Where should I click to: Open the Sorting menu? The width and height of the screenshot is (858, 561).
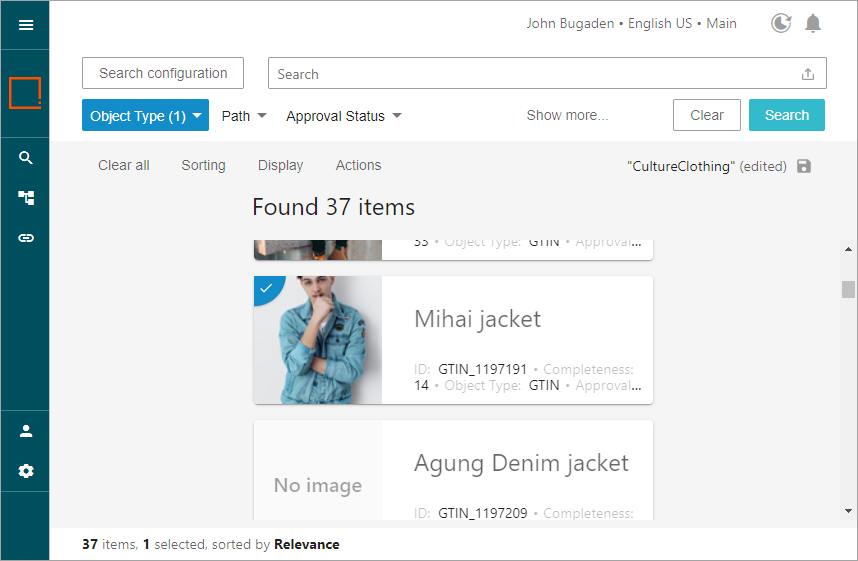pos(203,165)
